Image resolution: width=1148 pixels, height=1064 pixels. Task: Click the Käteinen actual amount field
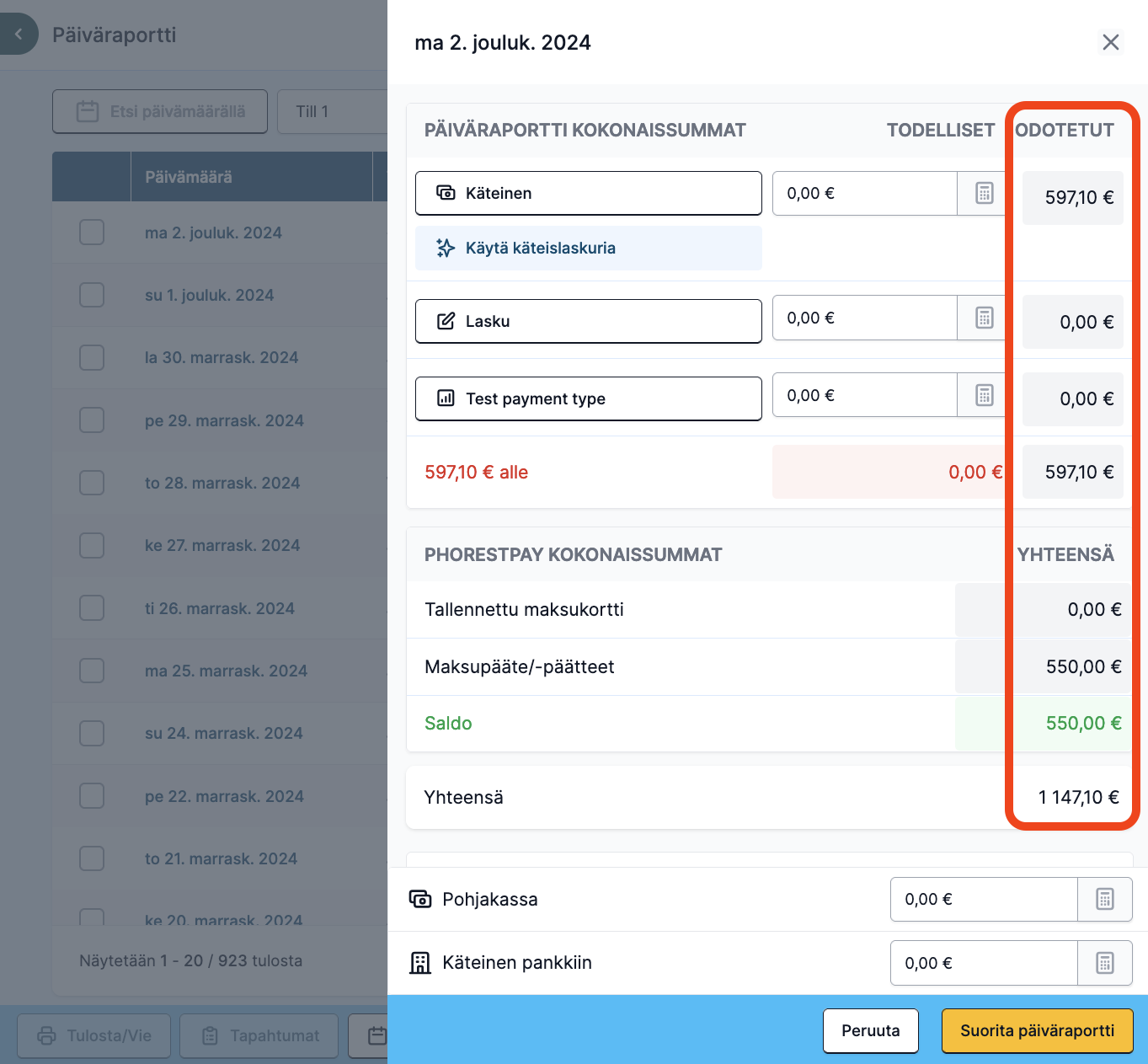tap(865, 193)
